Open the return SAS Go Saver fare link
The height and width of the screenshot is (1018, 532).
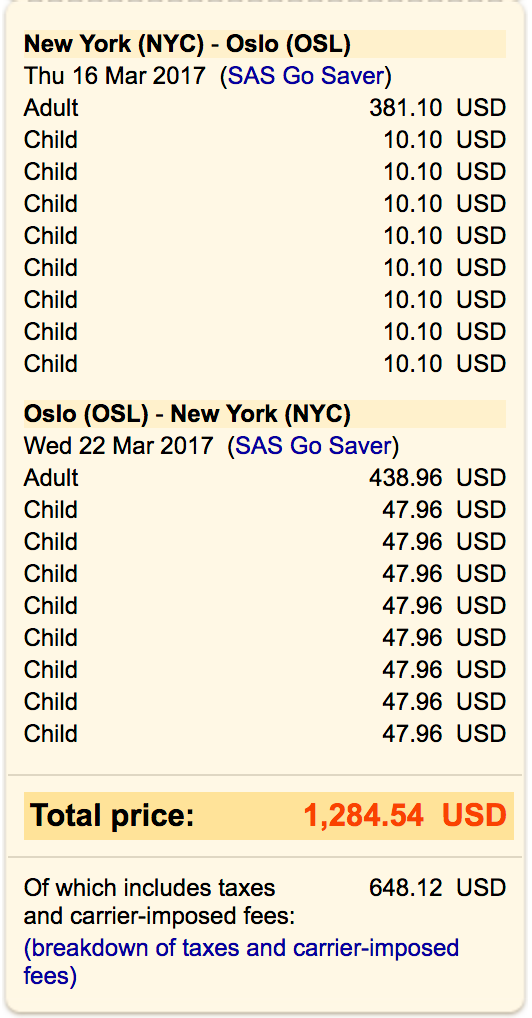click(x=313, y=446)
